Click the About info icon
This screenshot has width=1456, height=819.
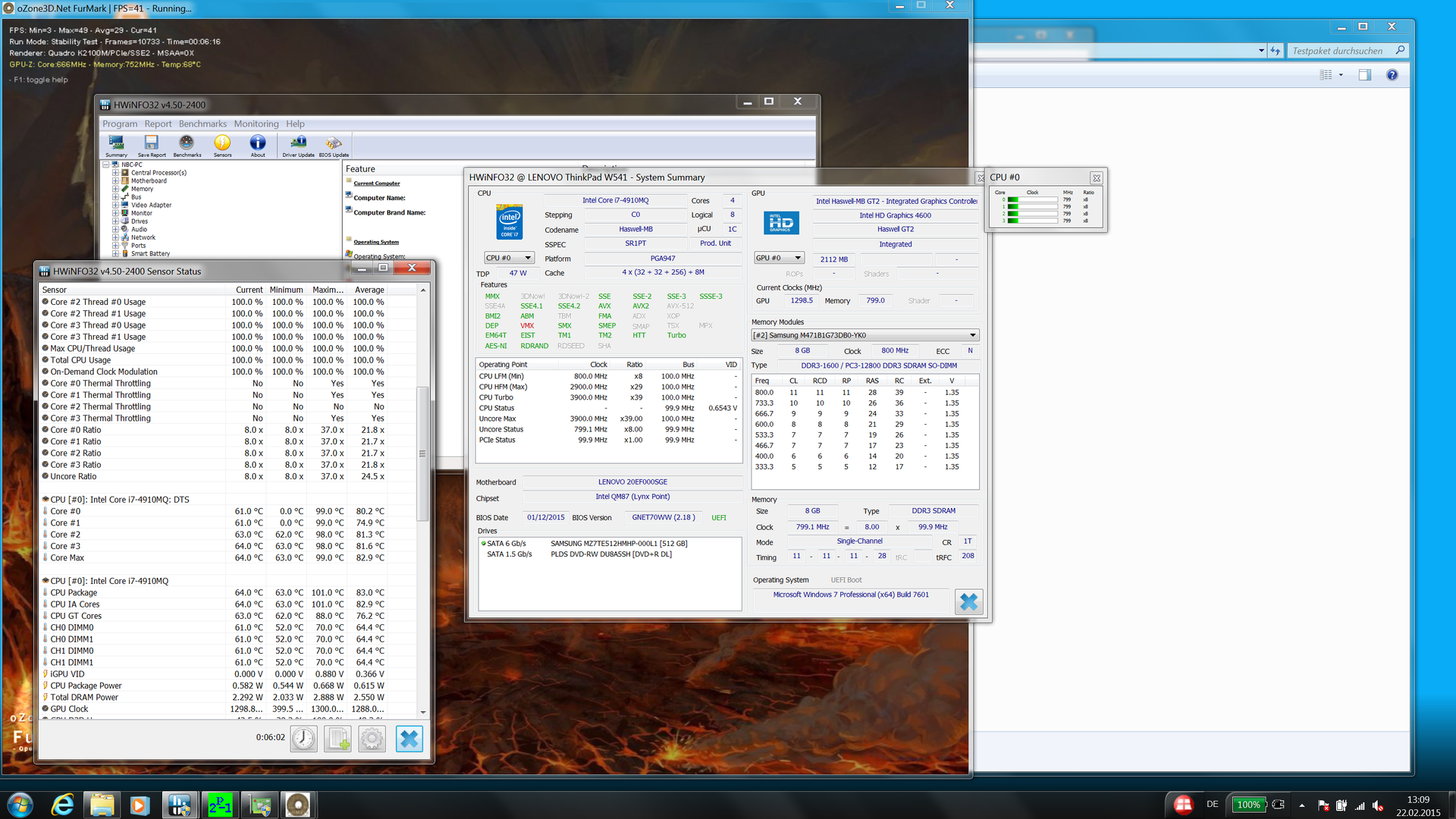[258, 145]
